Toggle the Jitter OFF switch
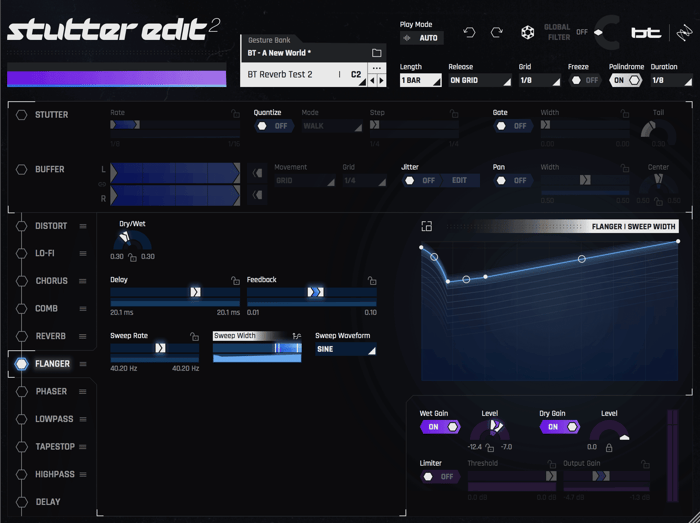This screenshot has height=523, width=700. (x=422, y=180)
